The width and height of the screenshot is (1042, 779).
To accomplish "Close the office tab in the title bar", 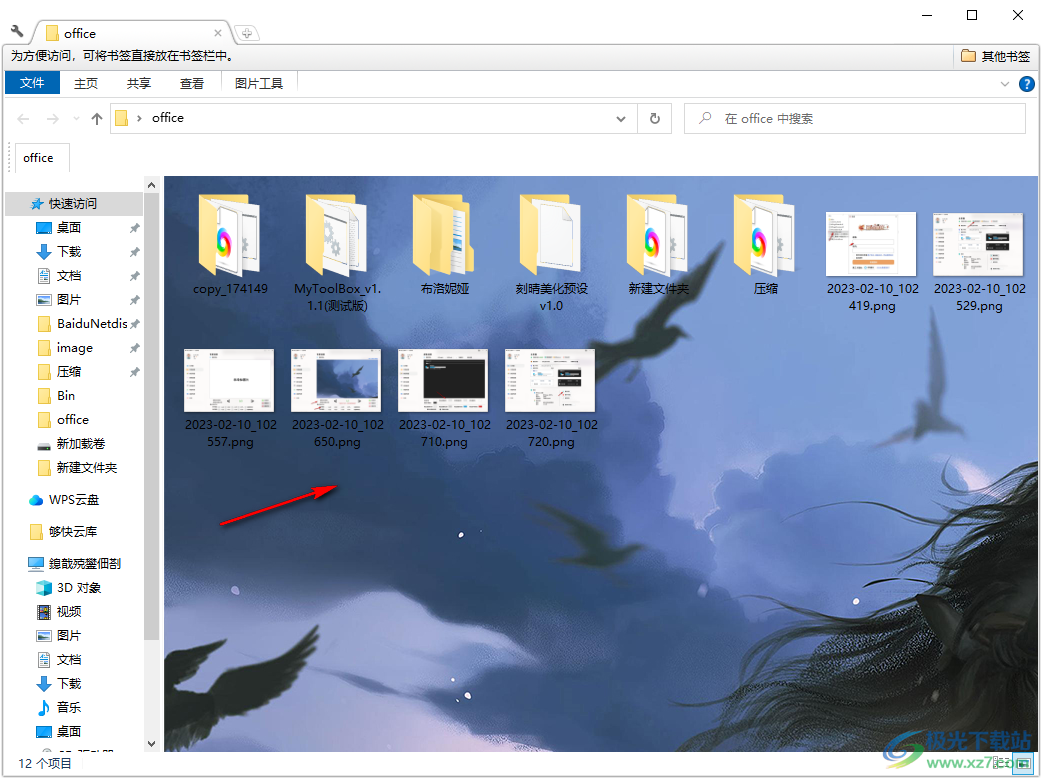I will (218, 33).
